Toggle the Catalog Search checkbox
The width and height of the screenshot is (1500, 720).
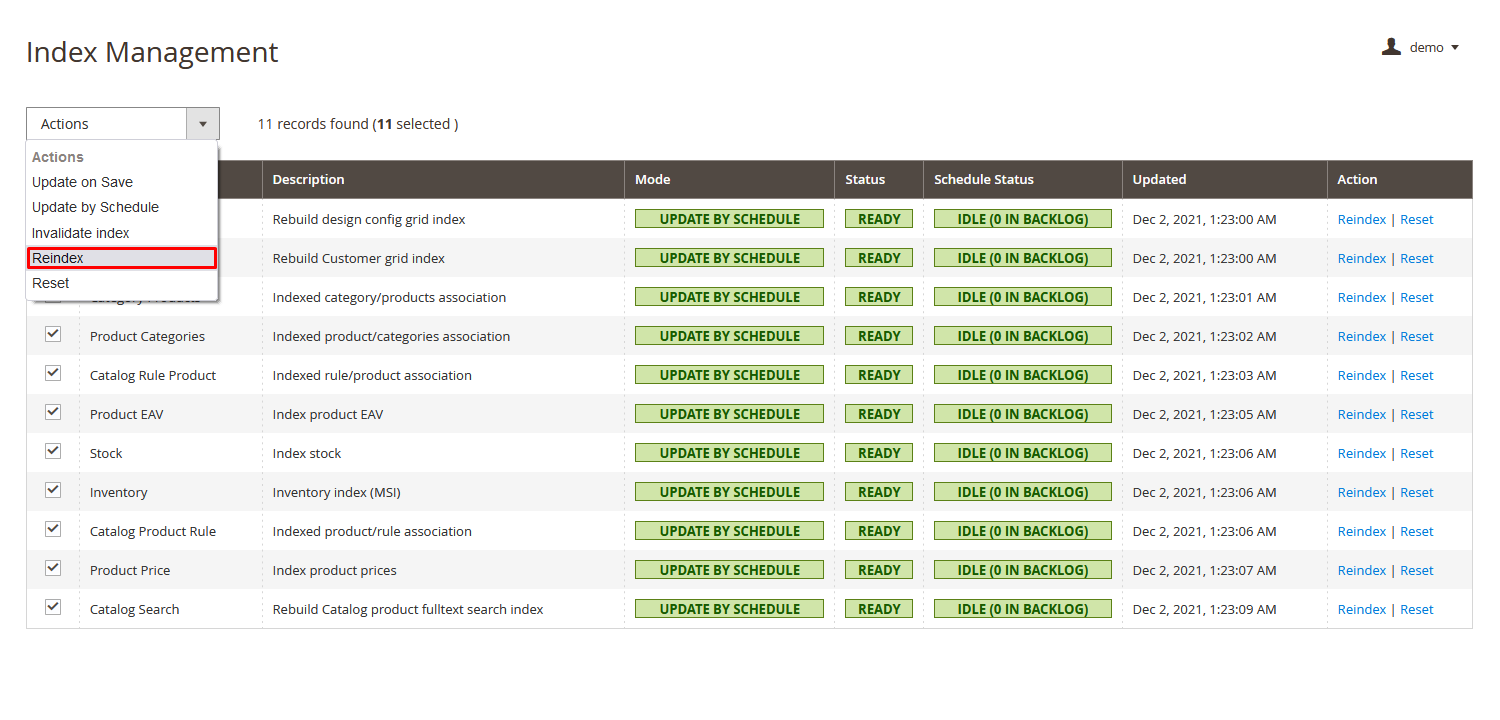(x=53, y=607)
